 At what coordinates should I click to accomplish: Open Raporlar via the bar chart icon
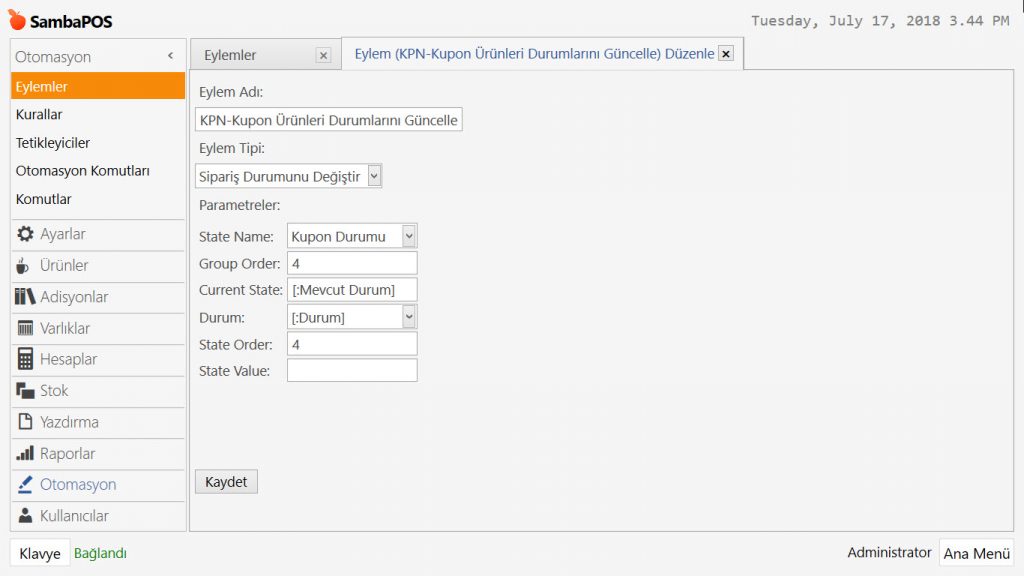25,453
